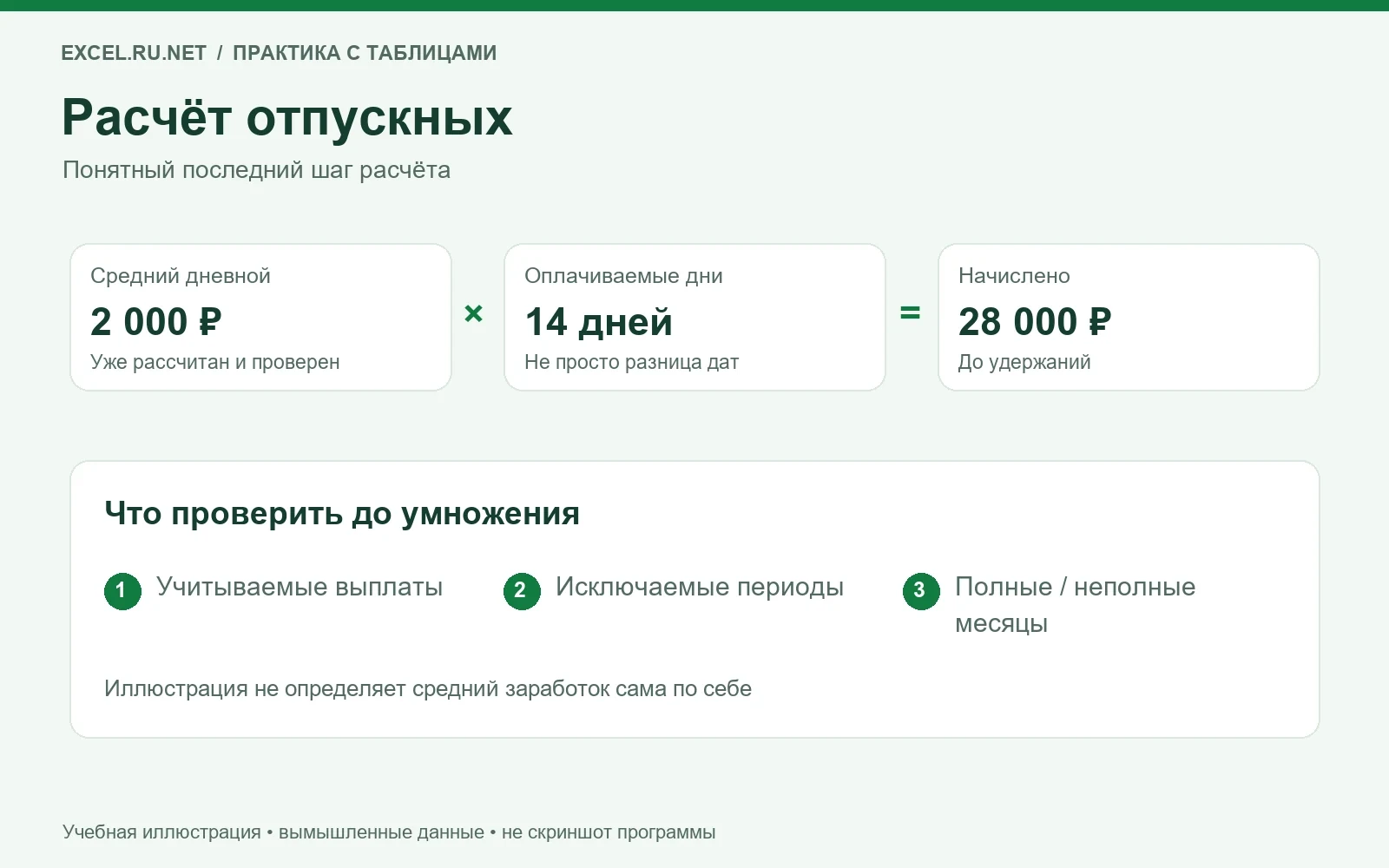Select the 2 000 ₽ value

[x=156, y=322]
